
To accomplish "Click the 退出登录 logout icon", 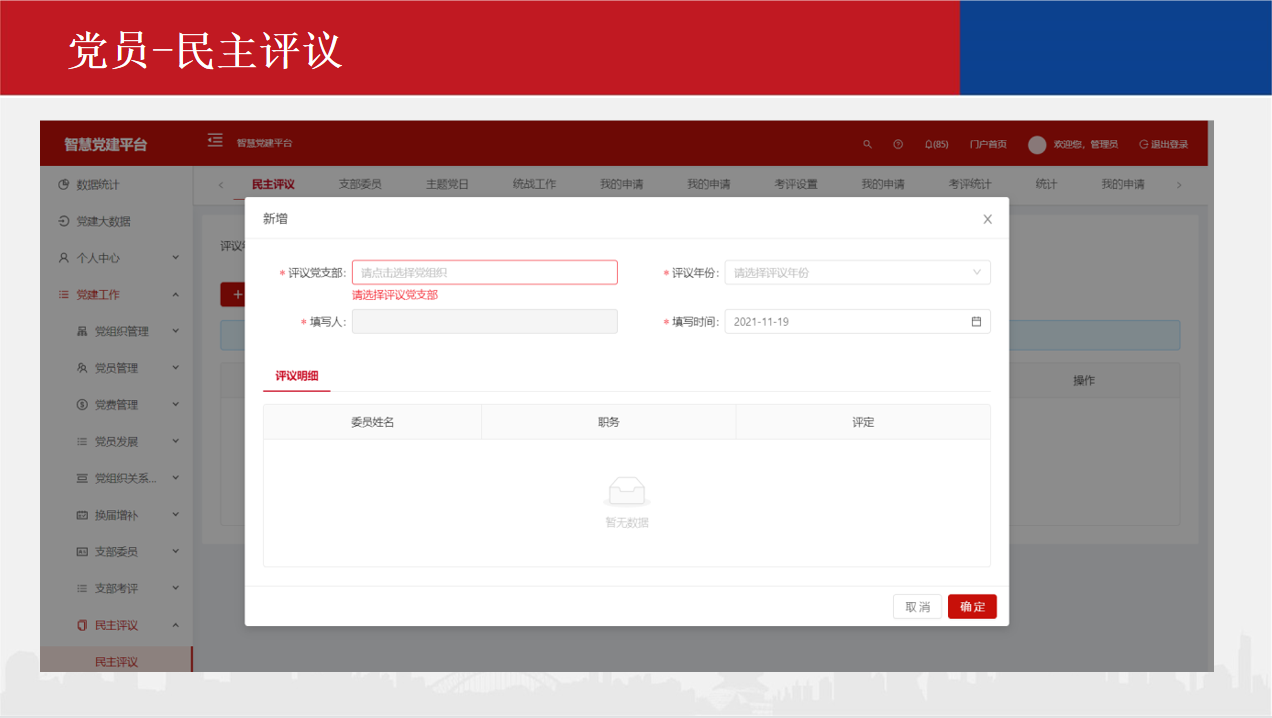I will [x=1144, y=145].
